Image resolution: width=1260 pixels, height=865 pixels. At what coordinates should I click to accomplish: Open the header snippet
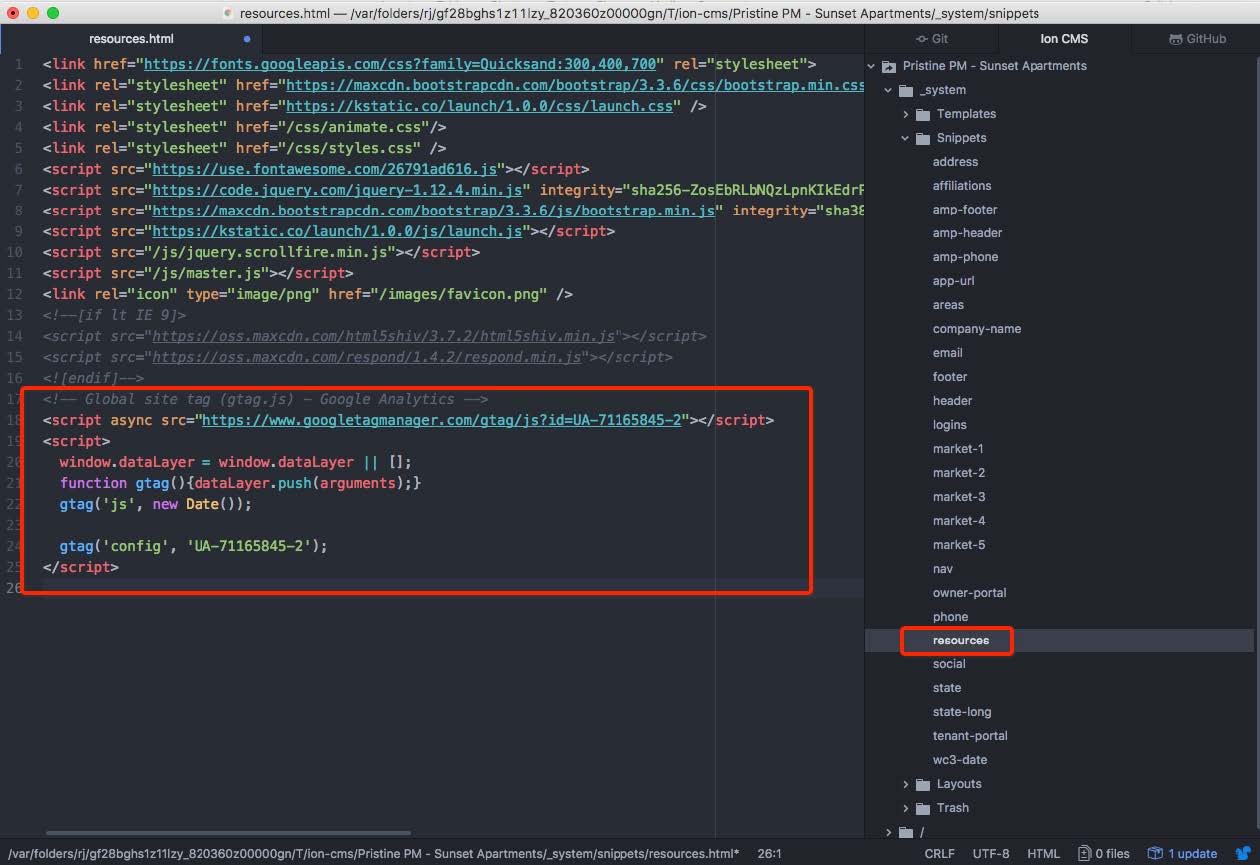tap(952, 401)
